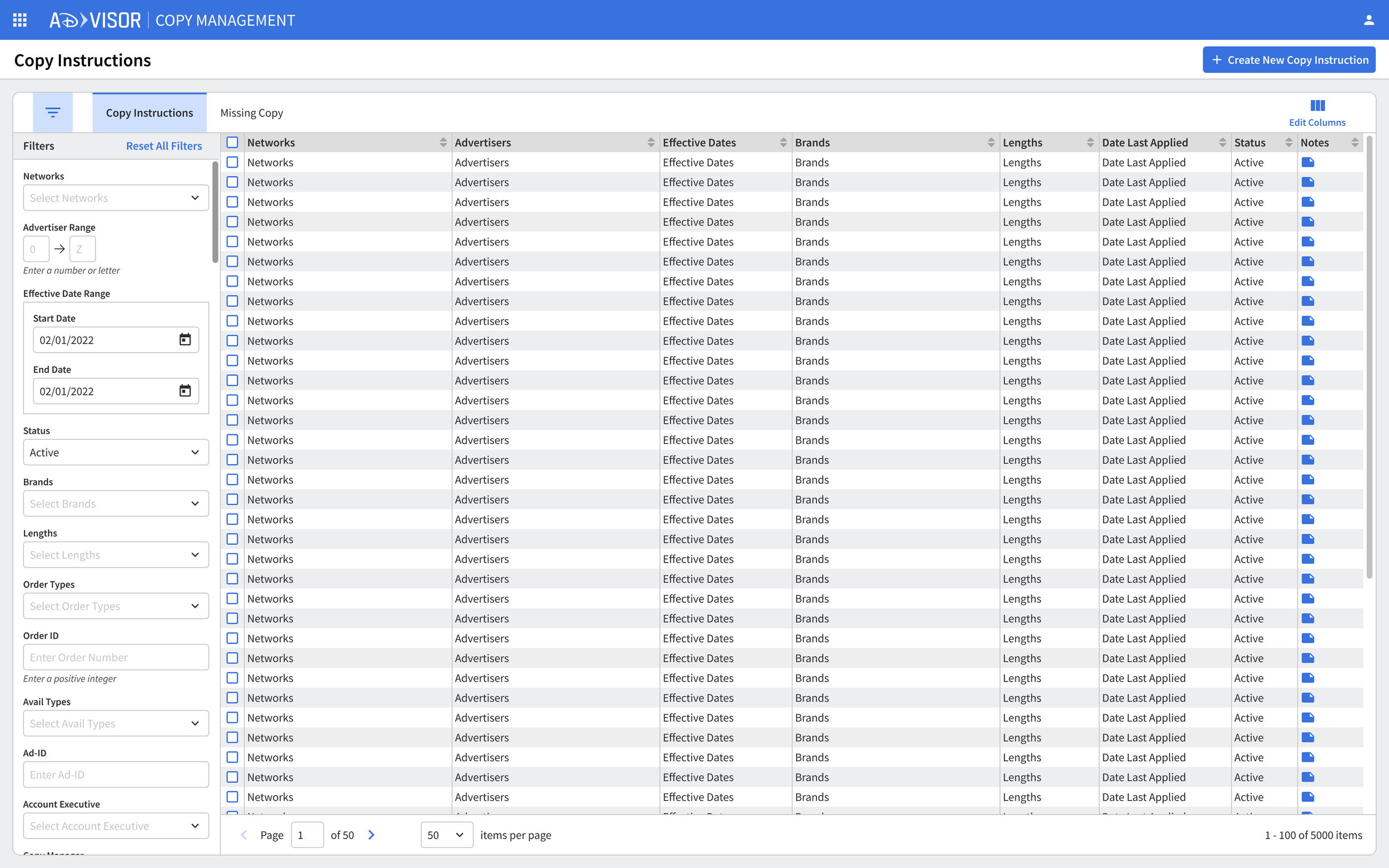Viewport: 1389px width, 868px height.
Task: Click the Enter Order Number field
Action: [116, 658]
